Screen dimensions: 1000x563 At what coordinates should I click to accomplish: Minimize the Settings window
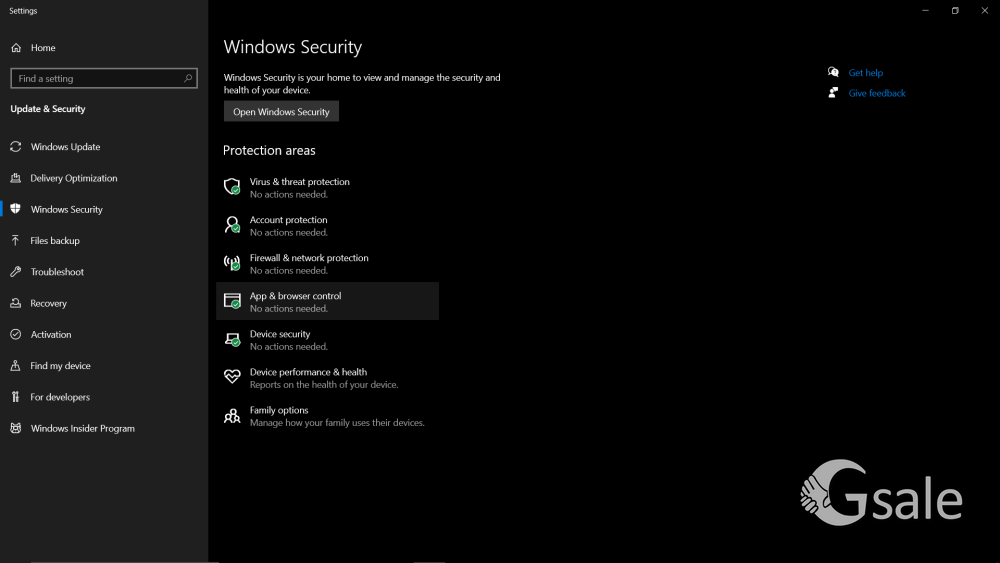point(925,10)
